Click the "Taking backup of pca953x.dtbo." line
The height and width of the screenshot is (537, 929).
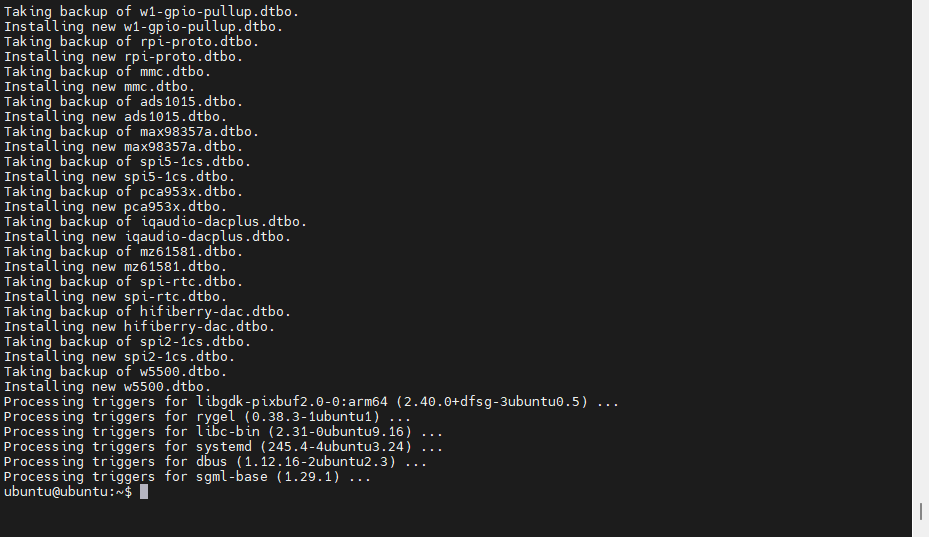tap(123, 192)
